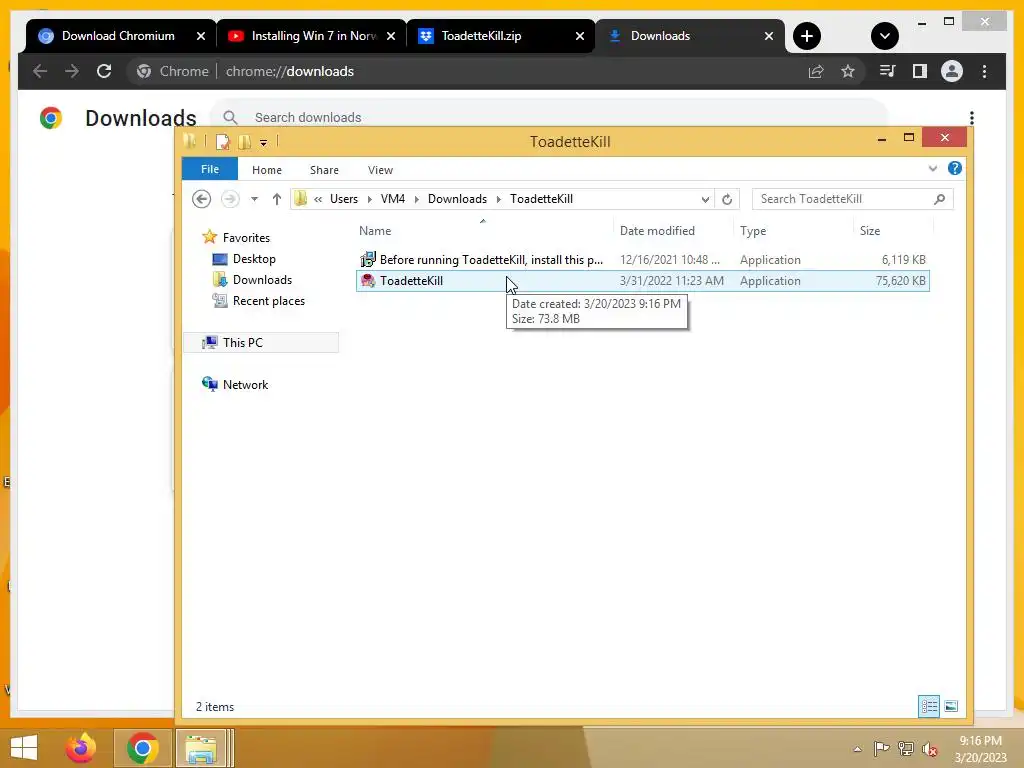The width and height of the screenshot is (1024, 768).
Task: Open browser tab search dropdown
Action: (885, 36)
